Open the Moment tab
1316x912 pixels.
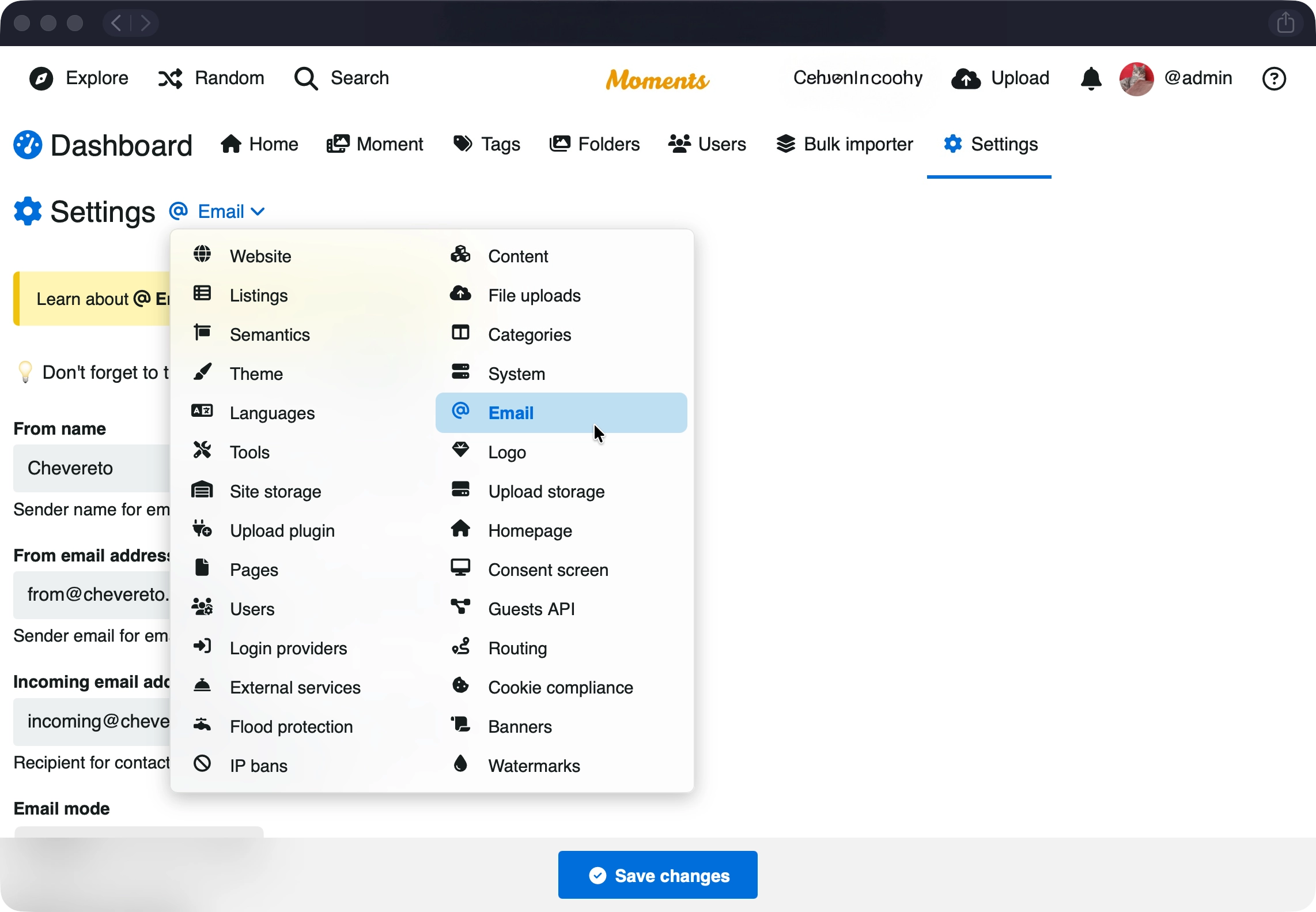(375, 144)
